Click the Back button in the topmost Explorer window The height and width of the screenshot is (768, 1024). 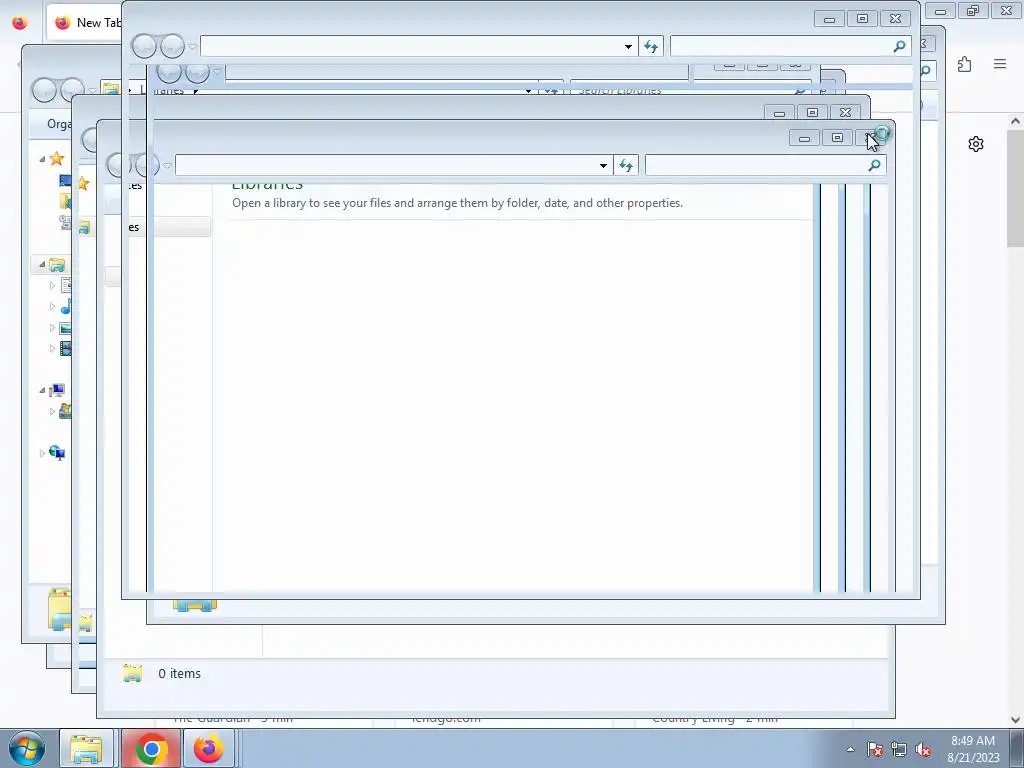pyautogui.click(x=144, y=46)
